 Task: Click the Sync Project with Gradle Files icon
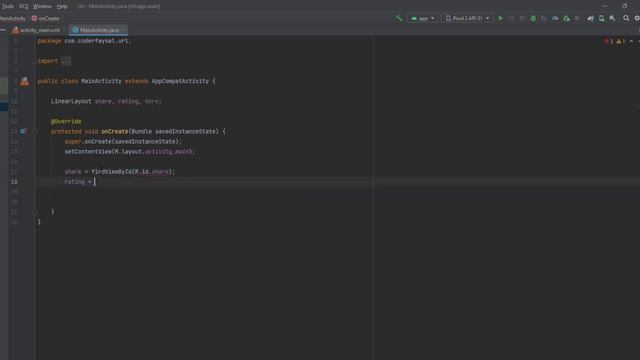[591, 18]
